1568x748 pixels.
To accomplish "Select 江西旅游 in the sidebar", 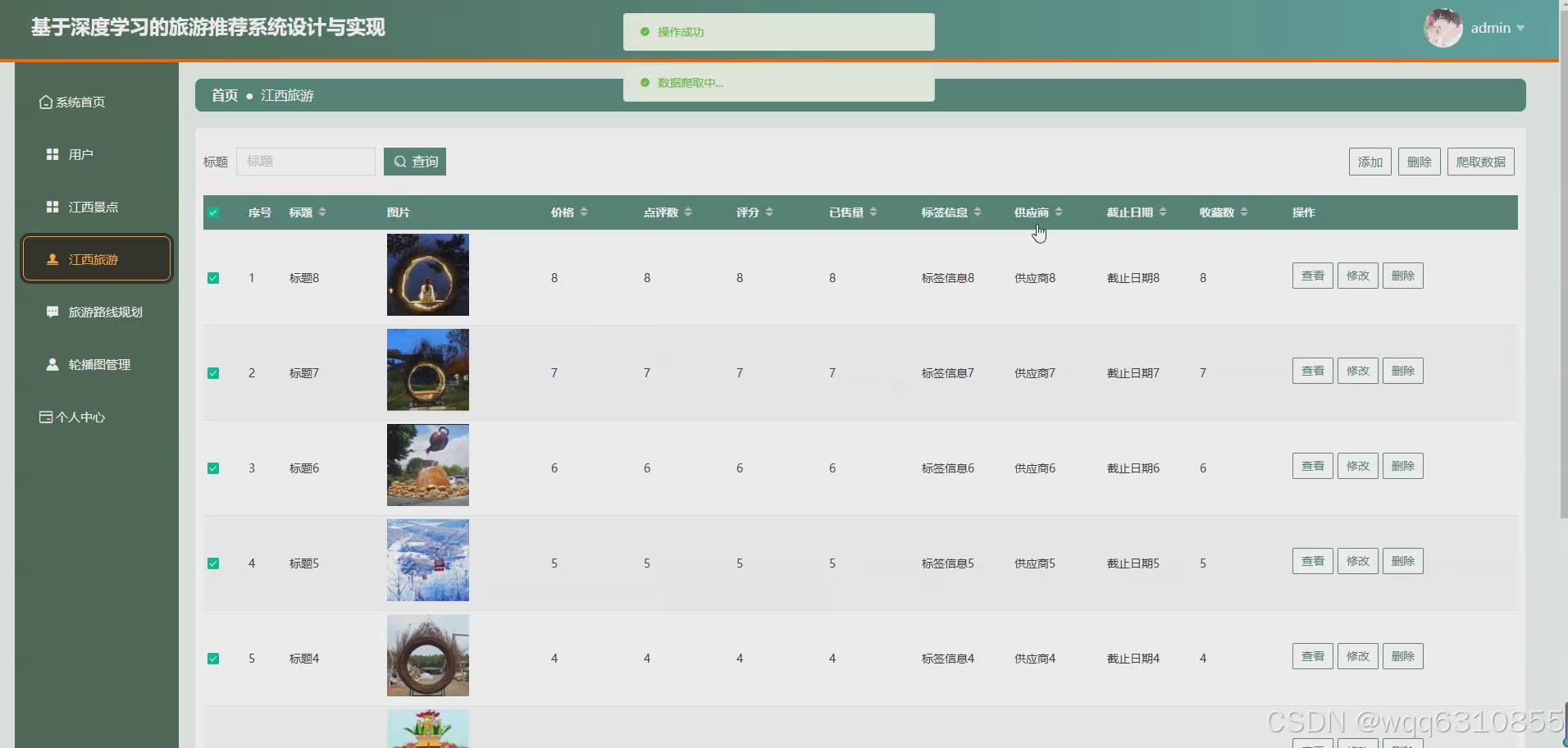I will tap(97, 259).
